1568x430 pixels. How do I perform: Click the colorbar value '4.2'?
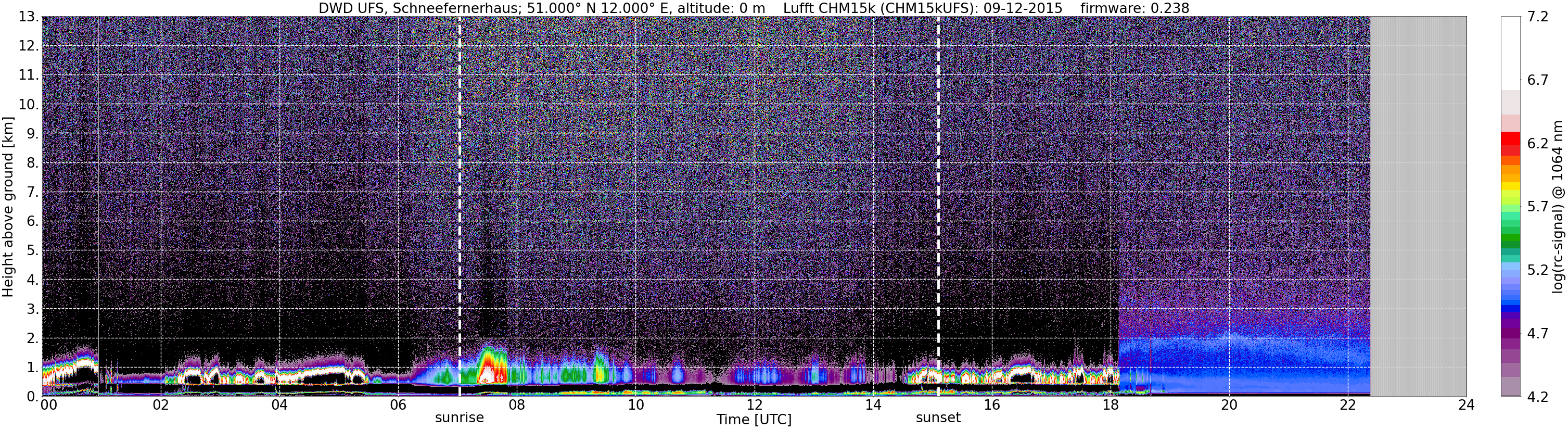pyautogui.click(x=1538, y=397)
